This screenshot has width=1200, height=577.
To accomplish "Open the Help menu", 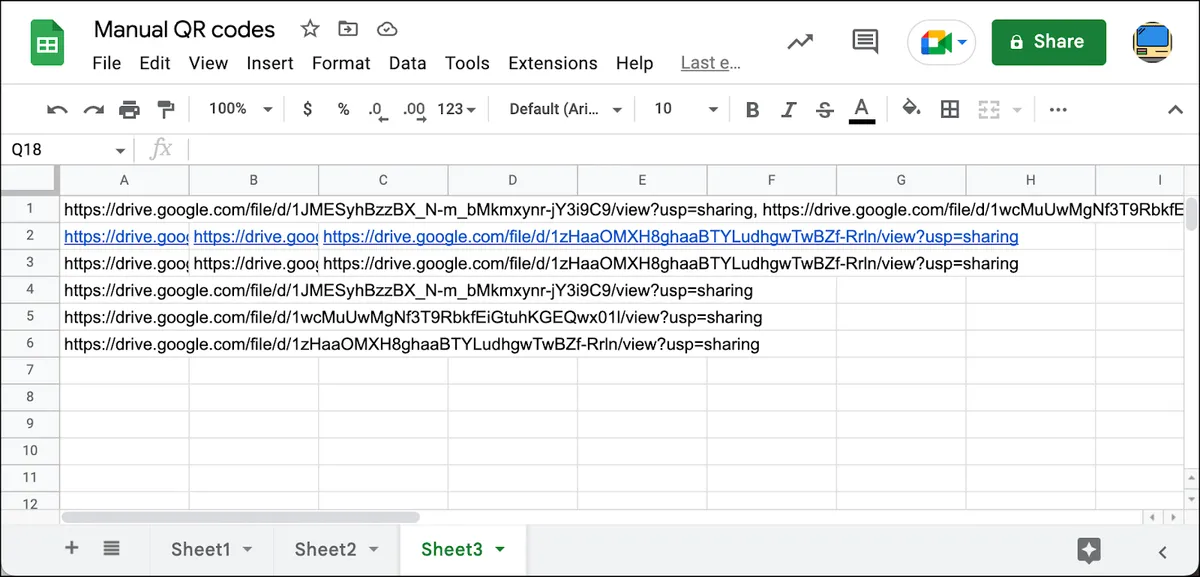I will tap(634, 63).
